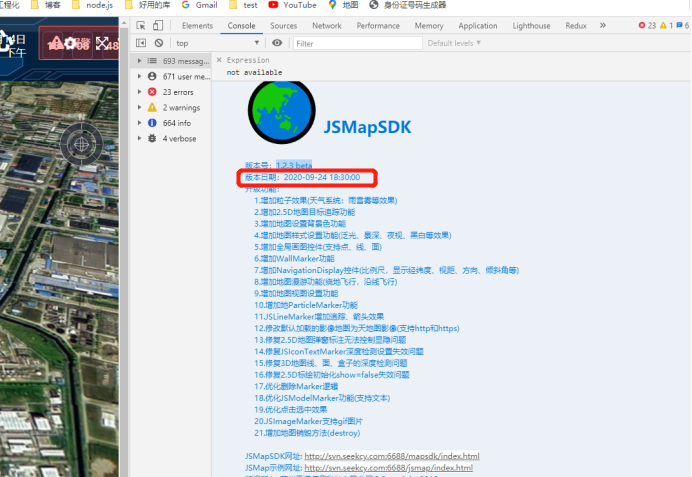Activate the inspect element picker icon

pyautogui.click(x=141, y=26)
